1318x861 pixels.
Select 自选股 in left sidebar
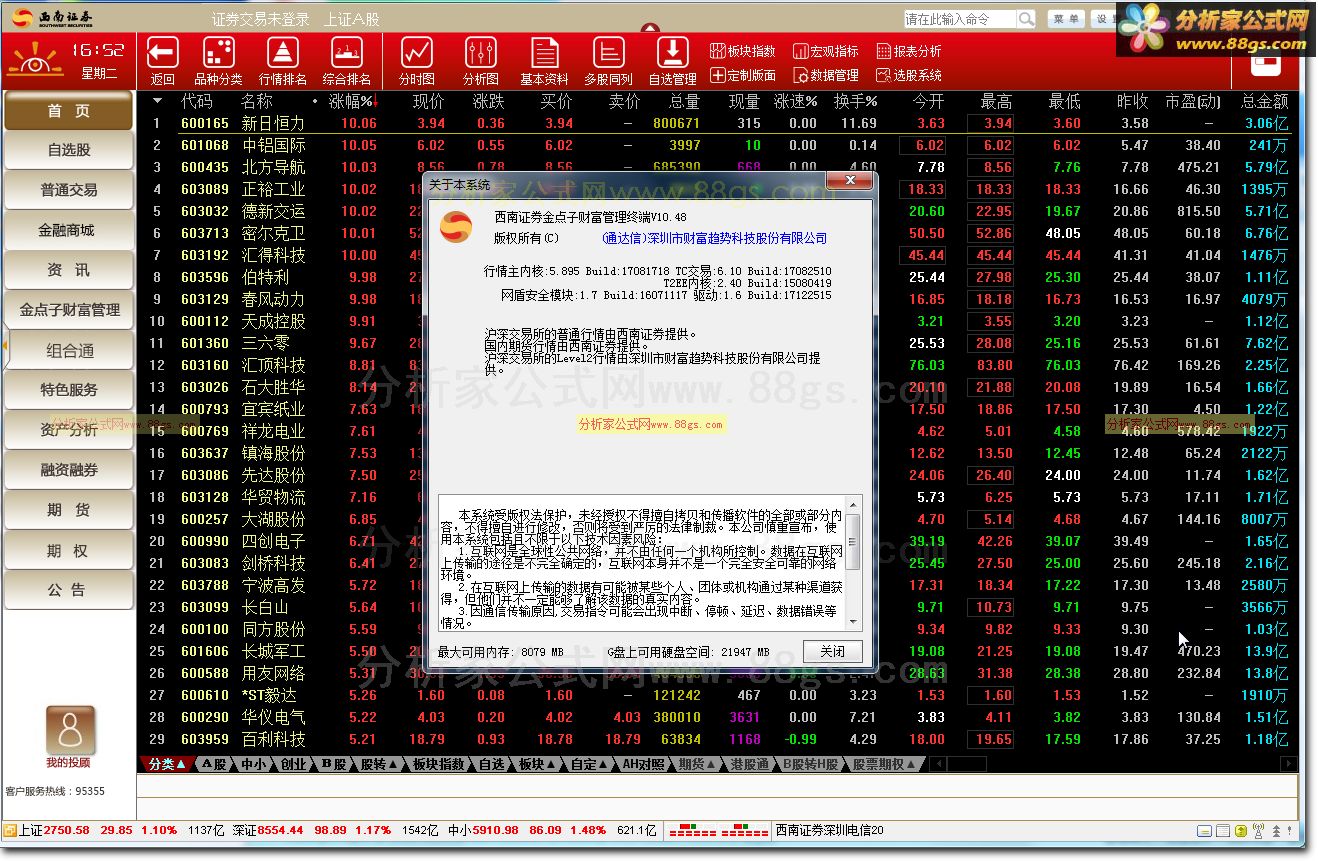coord(69,150)
